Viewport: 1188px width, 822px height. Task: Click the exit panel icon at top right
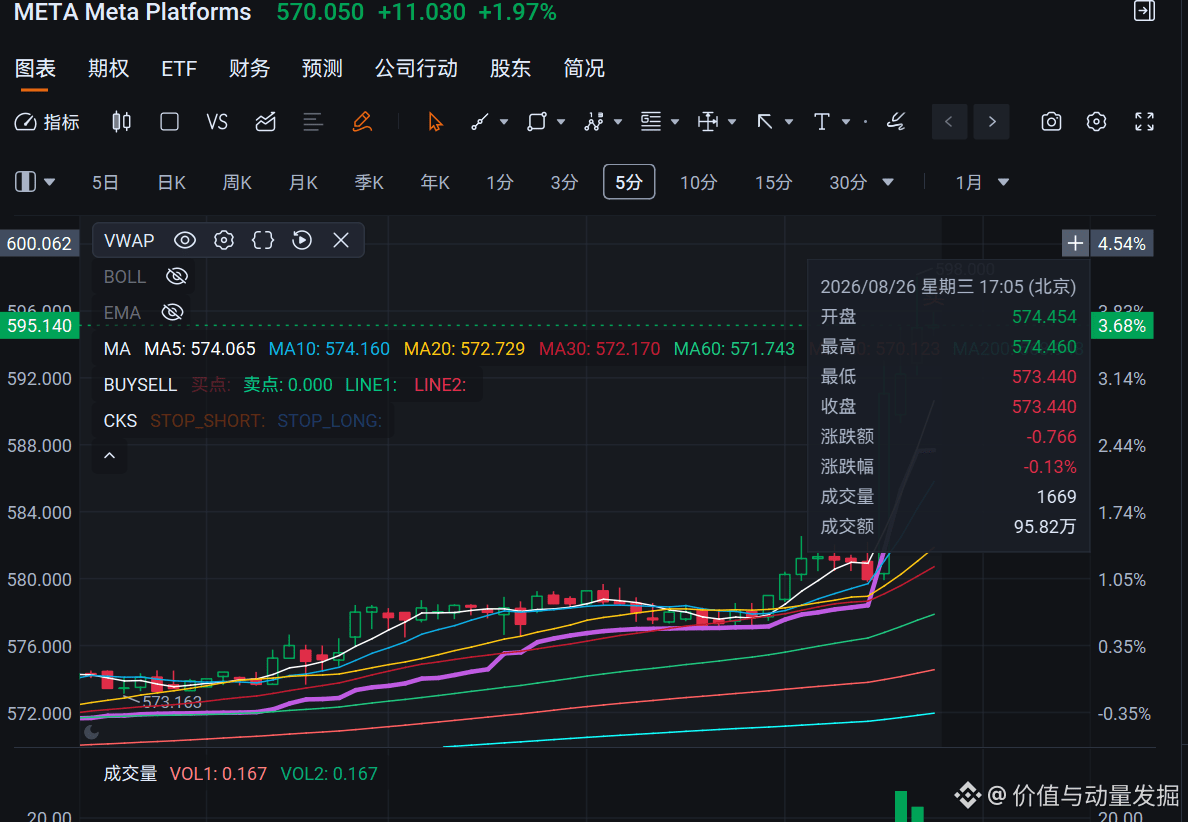[1144, 11]
